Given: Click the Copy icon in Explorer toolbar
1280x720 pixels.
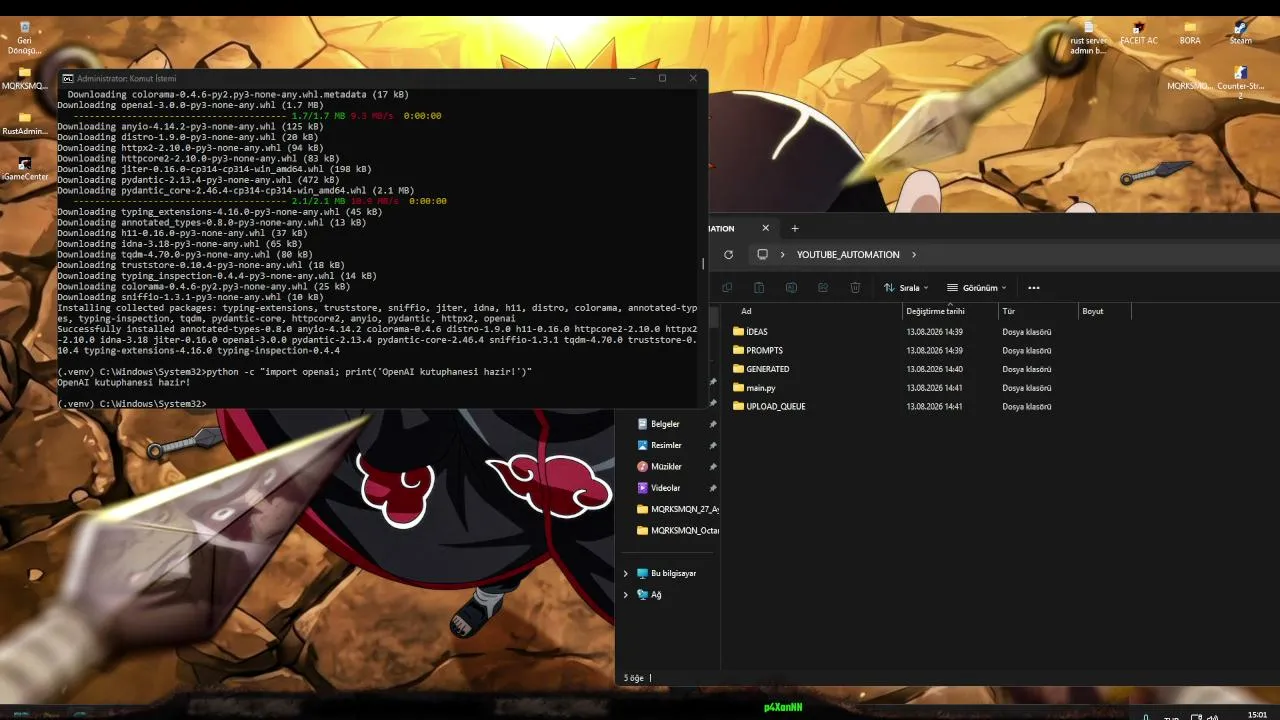Looking at the screenshot, I should [727, 288].
